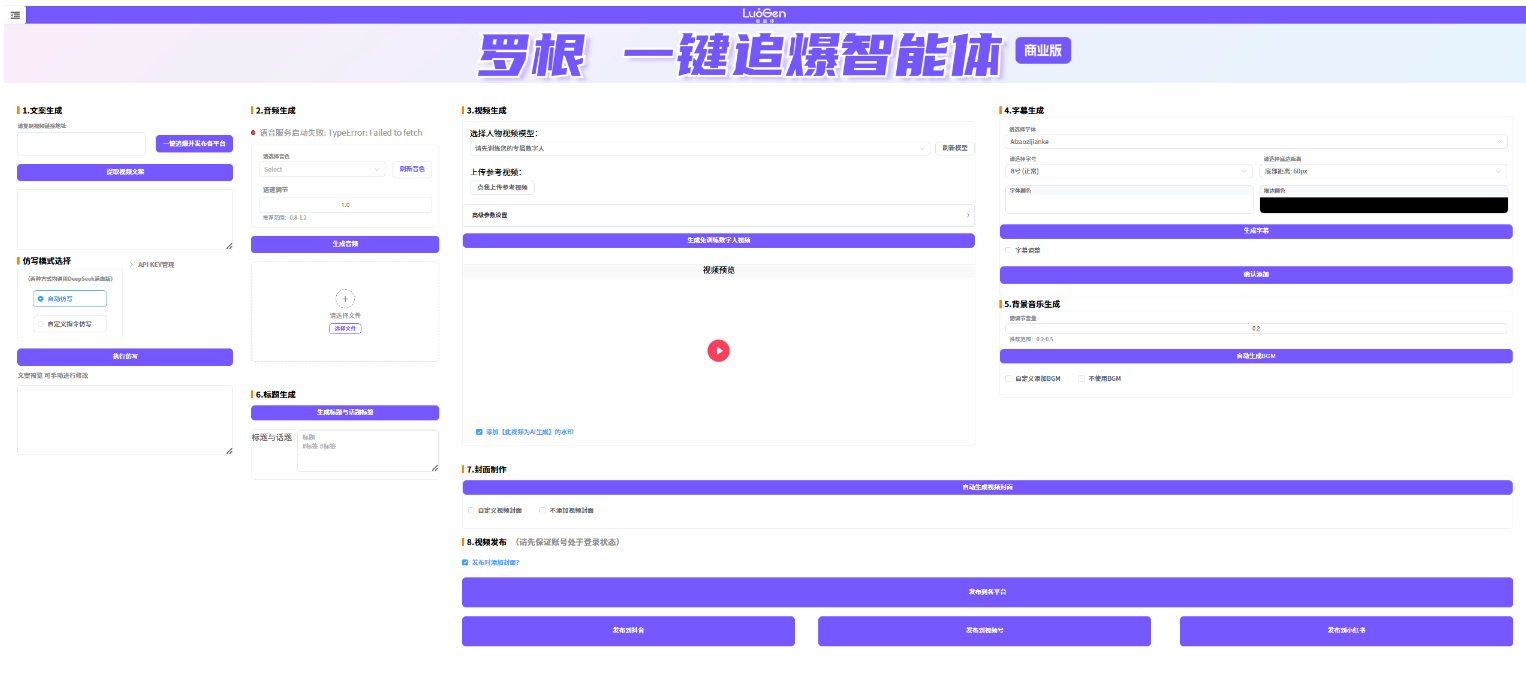Open the sidebar hamburger menu
1526x689 pixels.
pos(14,14)
